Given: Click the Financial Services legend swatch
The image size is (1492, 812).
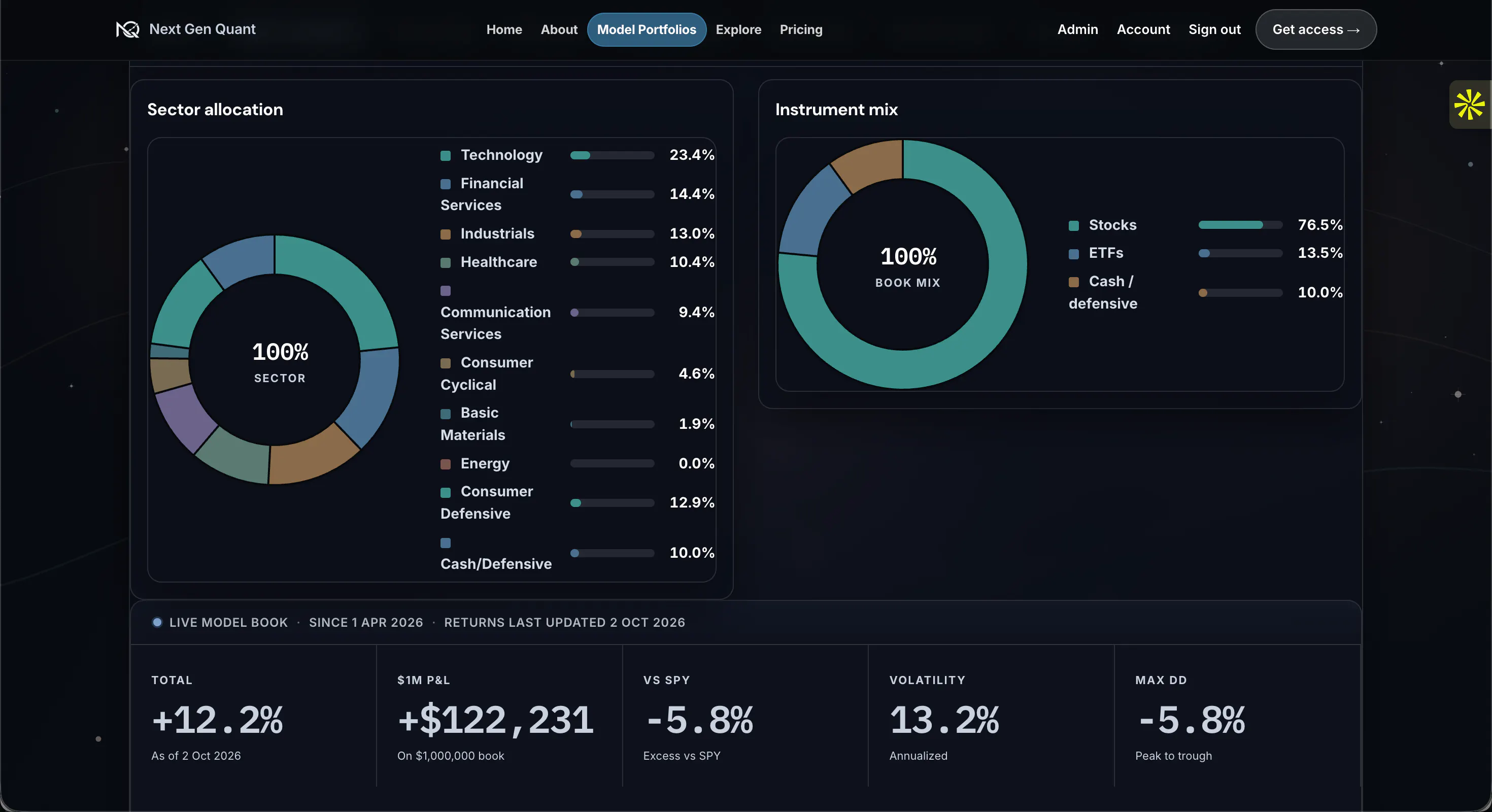Looking at the screenshot, I should [446, 184].
